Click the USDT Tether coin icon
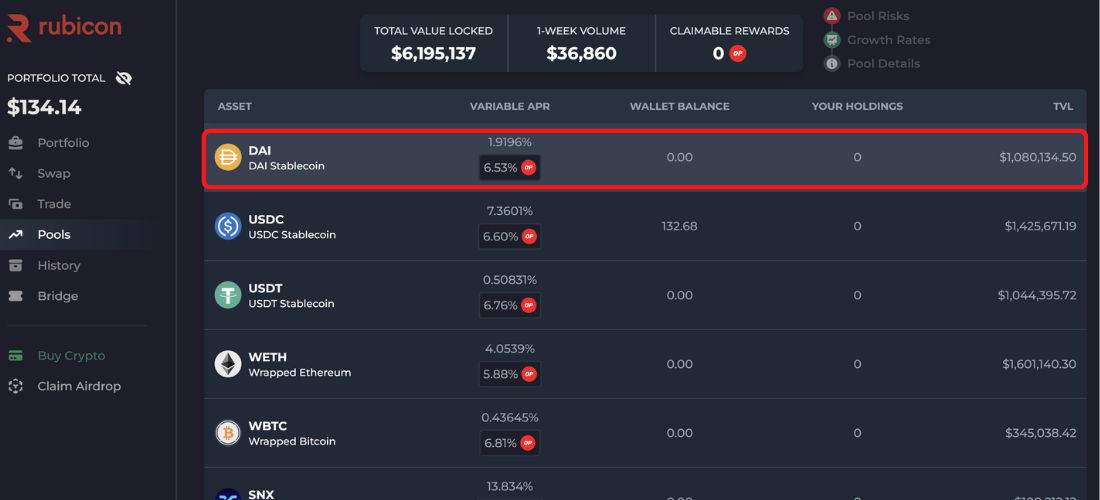This screenshot has height=500, width=1100. pos(228,295)
